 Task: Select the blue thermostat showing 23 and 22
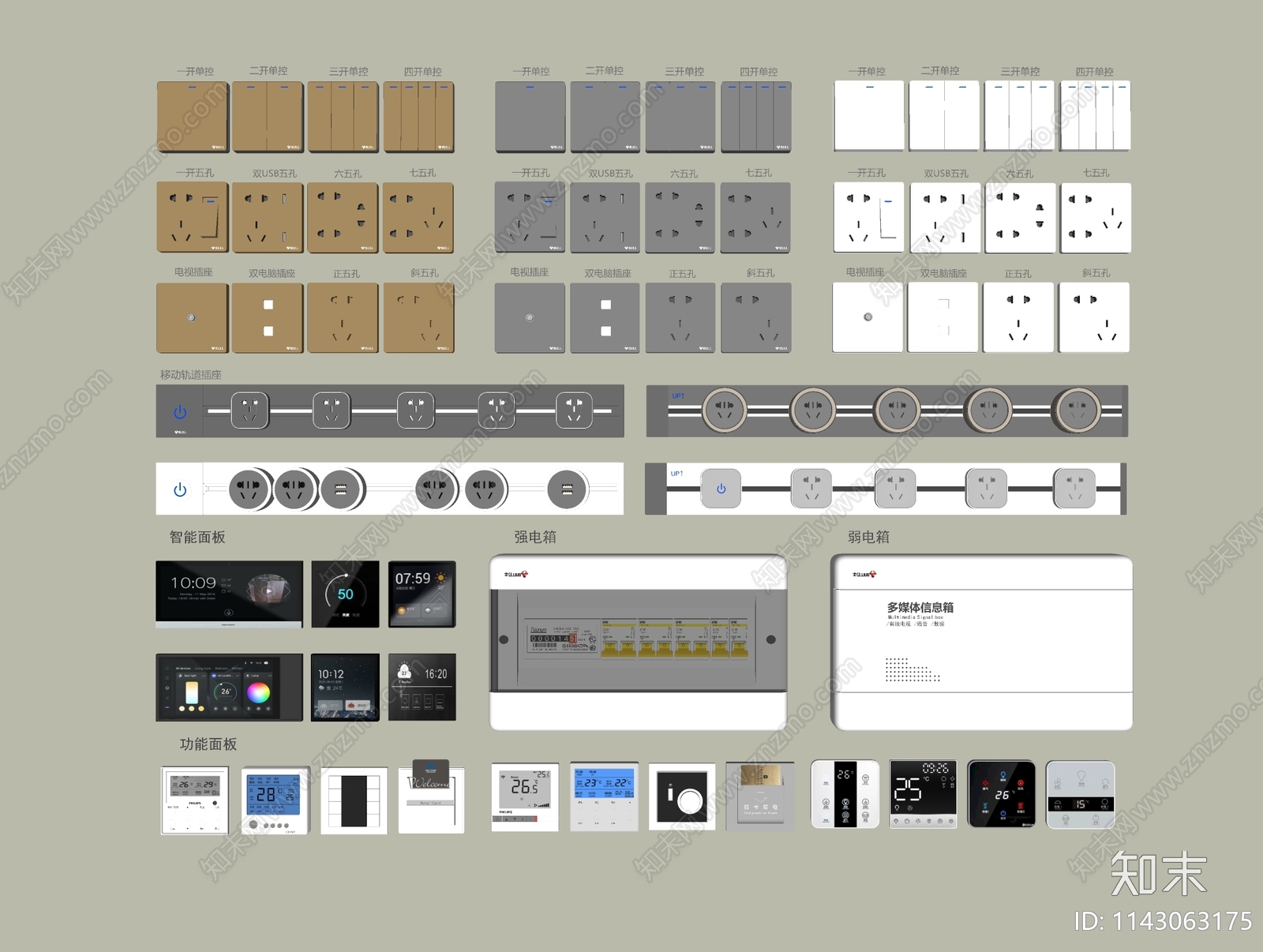pos(604,796)
